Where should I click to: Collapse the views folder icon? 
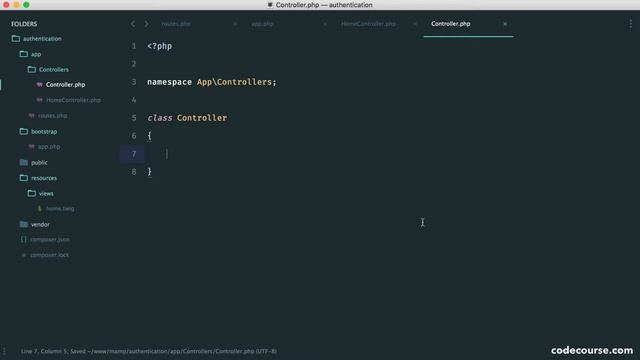(x=31, y=193)
